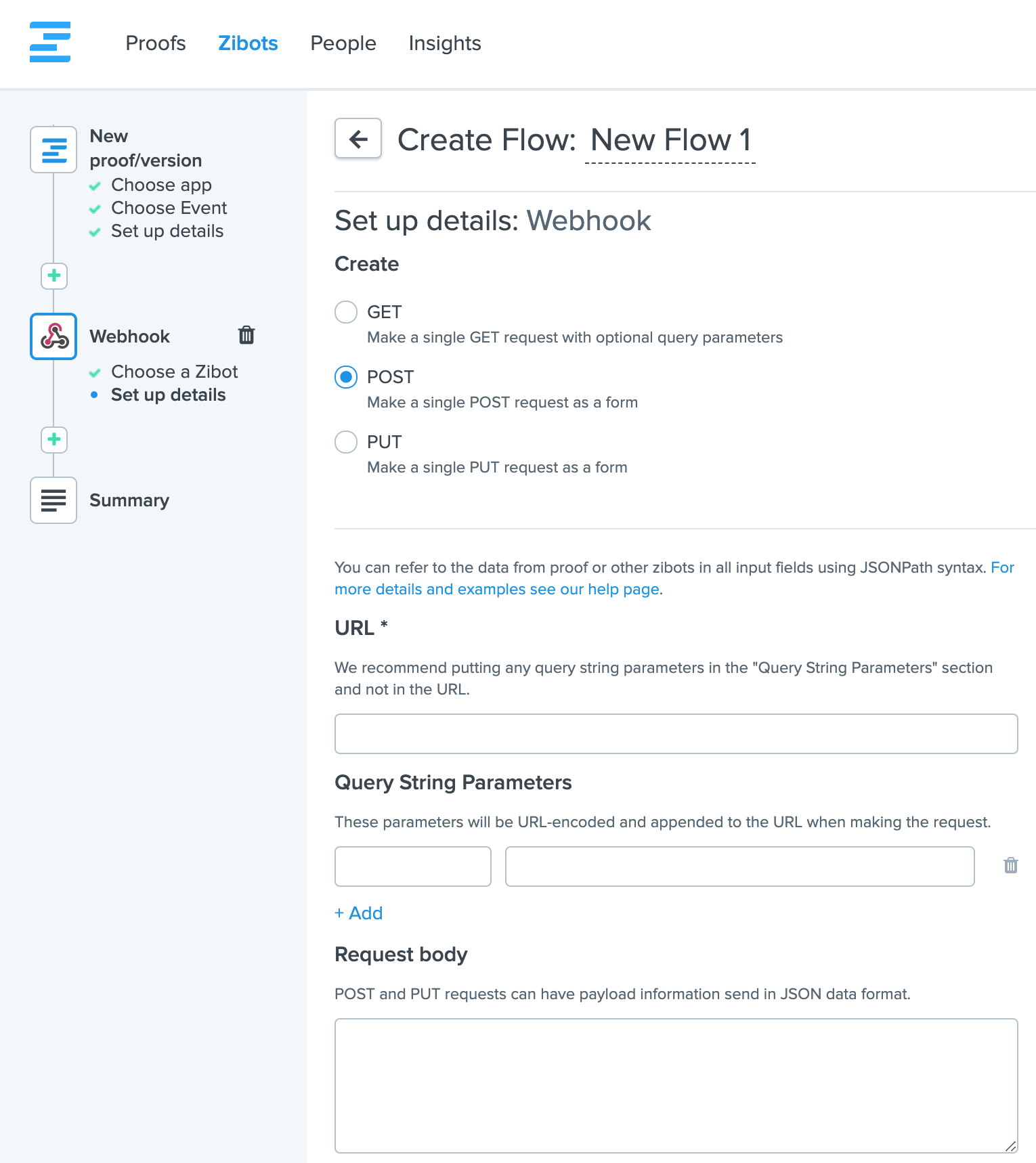
Task: Open the Summary step icon
Action: 53,500
